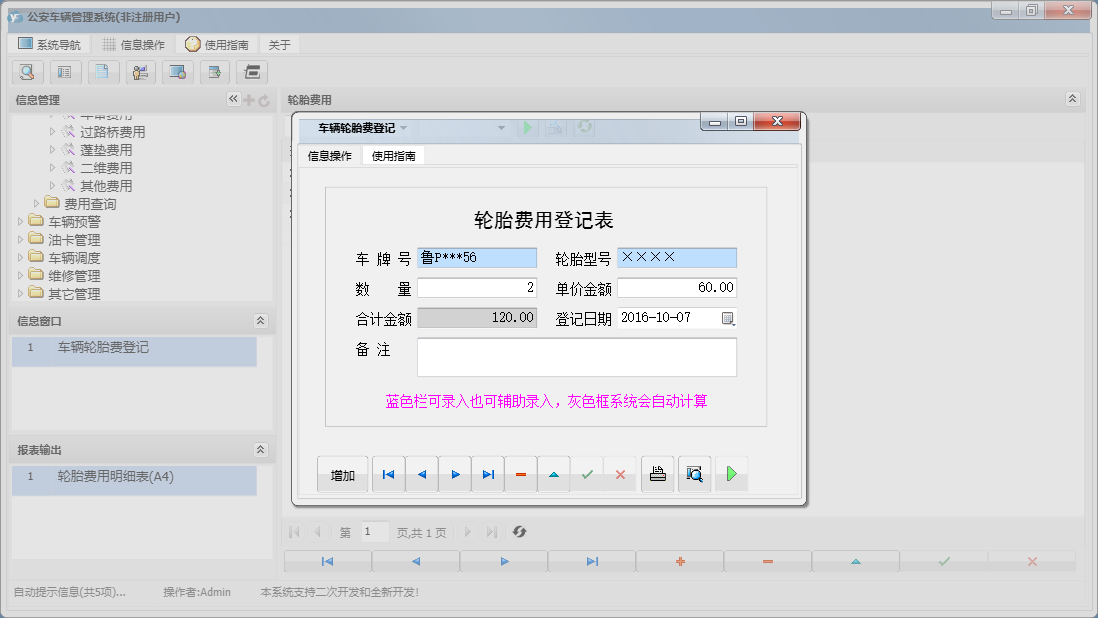Open print preview in the registration dialog
The image size is (1098, 618).
pyautogui.click(x=694, y=473)
